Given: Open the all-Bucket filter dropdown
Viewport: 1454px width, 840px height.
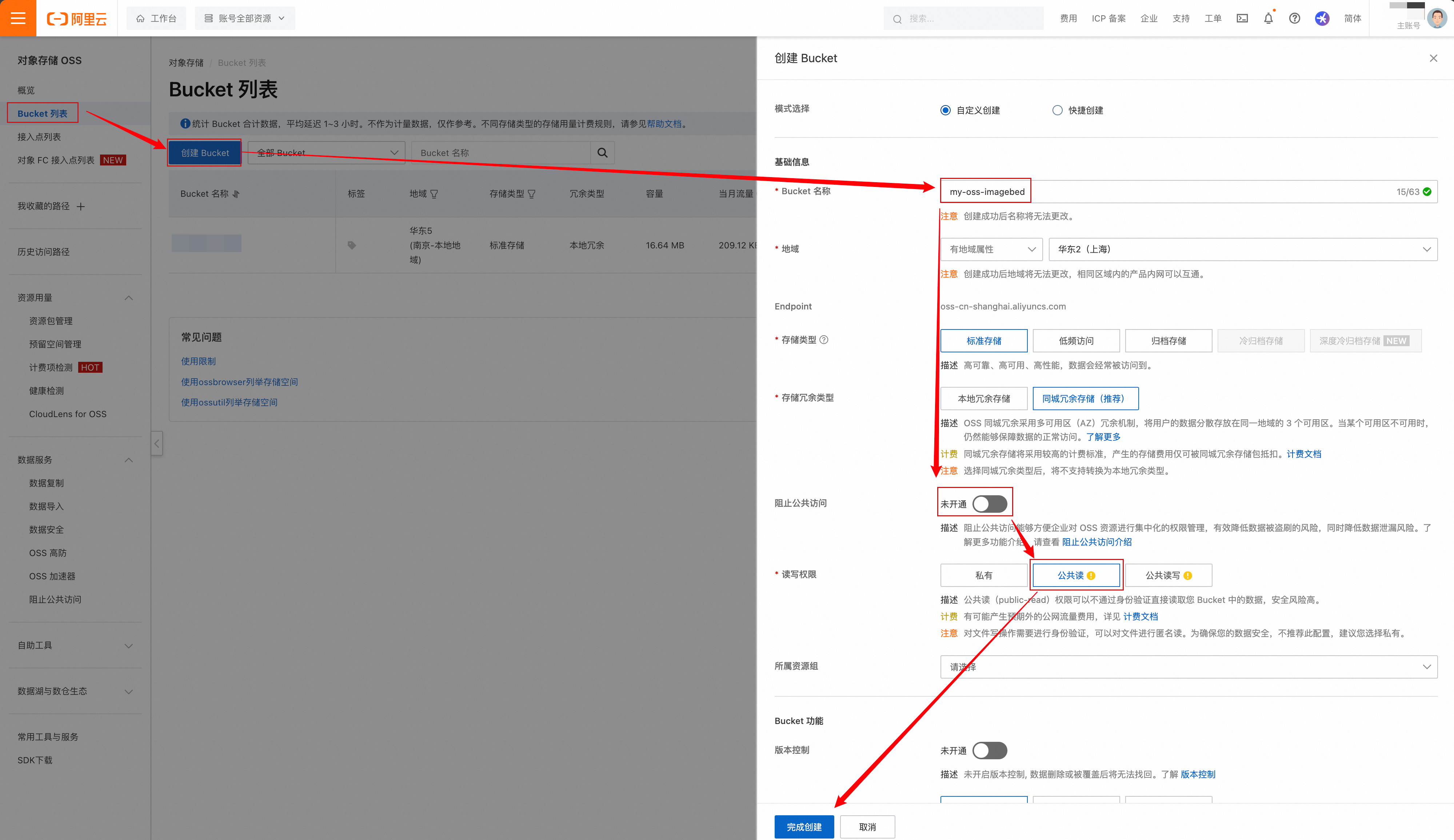Looking at the screenshot, I should 327,153.
